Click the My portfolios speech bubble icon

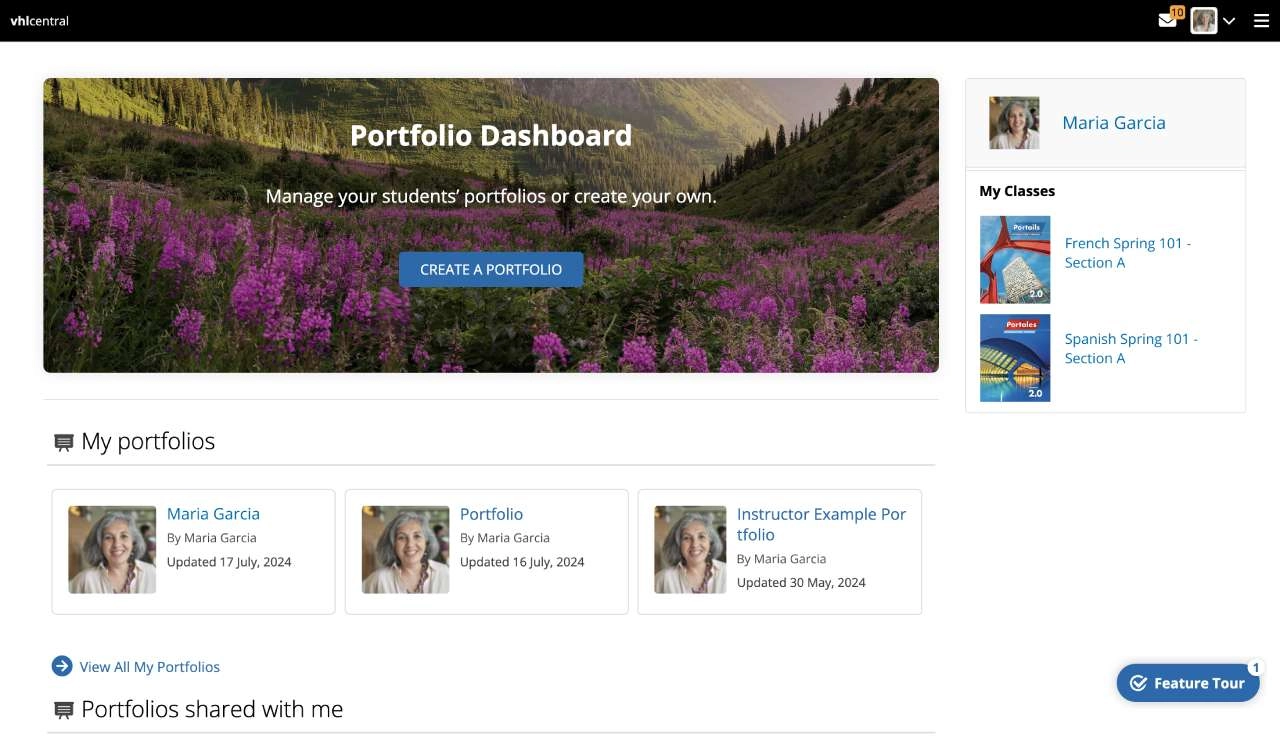click(x=63, y=441)
